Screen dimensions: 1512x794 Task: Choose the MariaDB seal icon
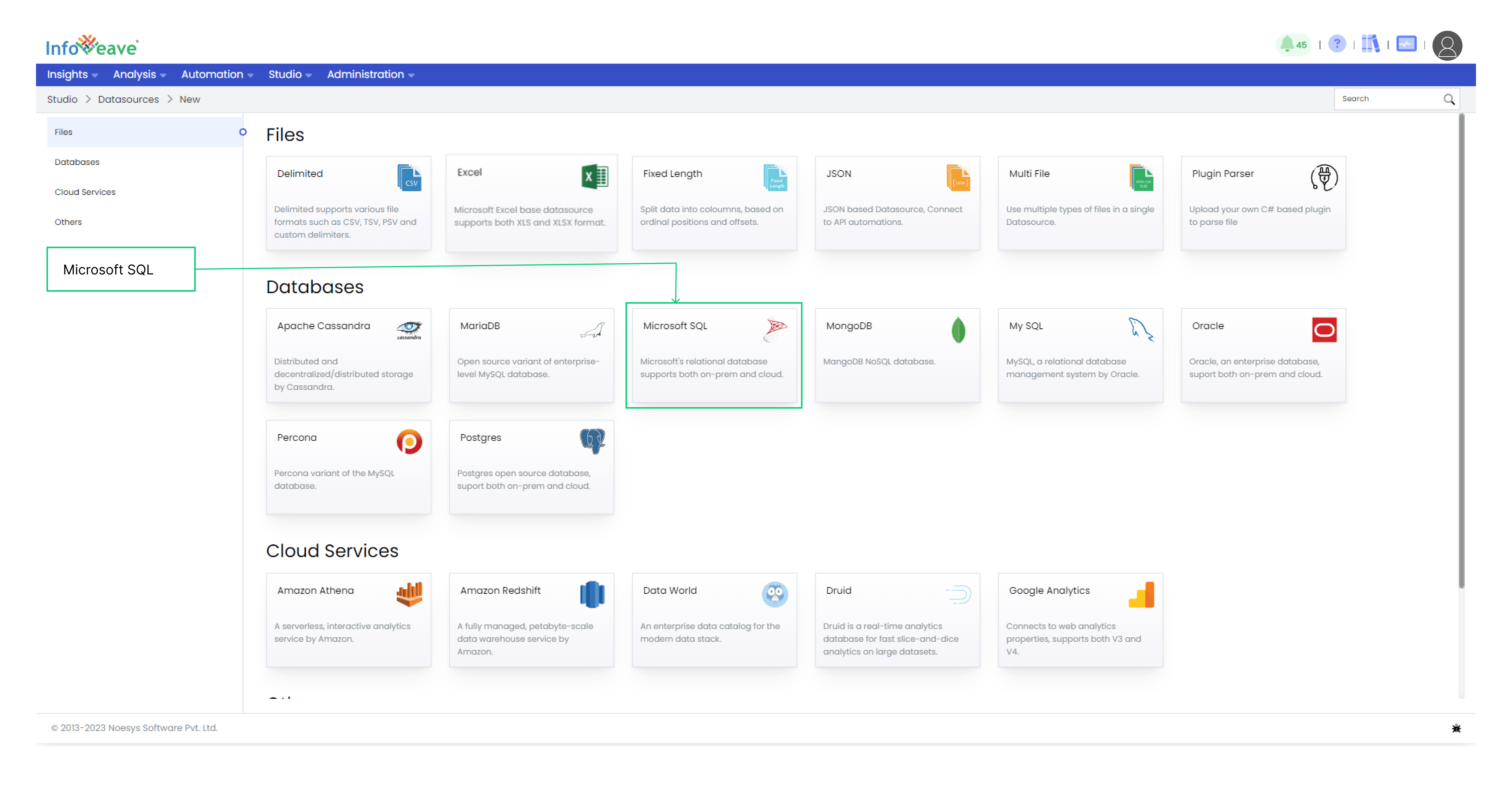point(592,330)
